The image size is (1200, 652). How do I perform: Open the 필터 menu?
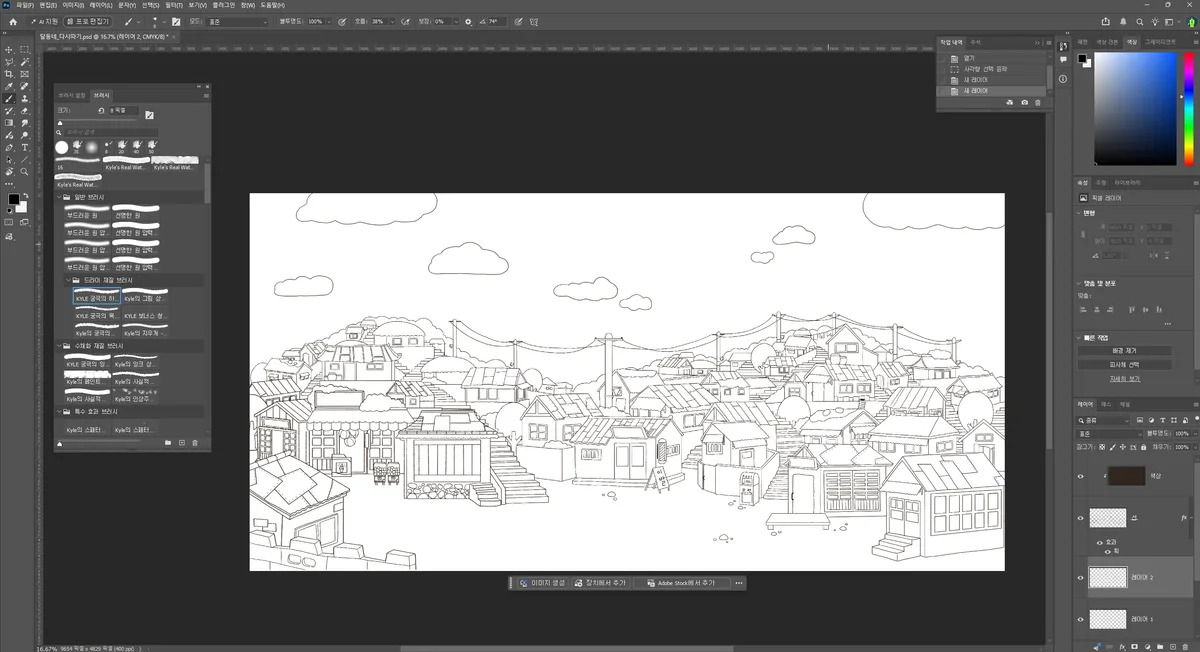pos(174,5)
